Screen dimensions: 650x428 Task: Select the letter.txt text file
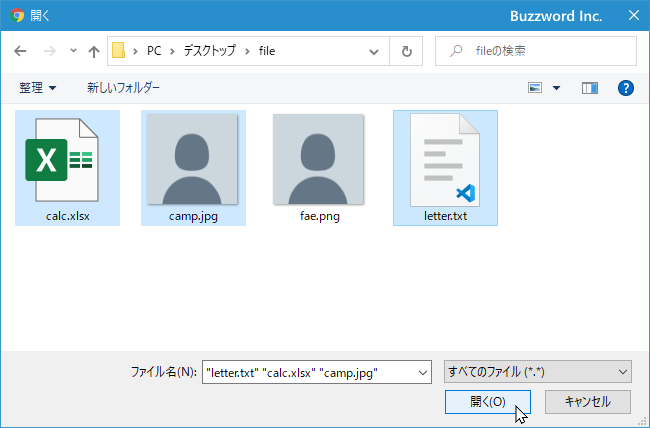coord(445,168)
